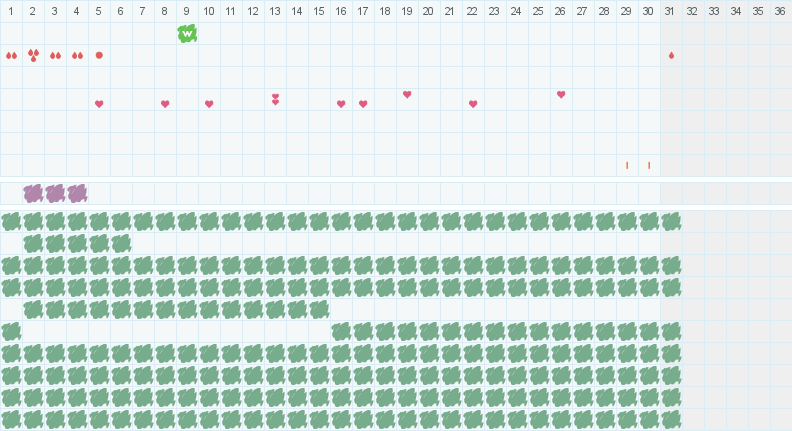Screen dimensions: 792x431
Task: Click the purple scribble on day 4
Action: [77, 193]
